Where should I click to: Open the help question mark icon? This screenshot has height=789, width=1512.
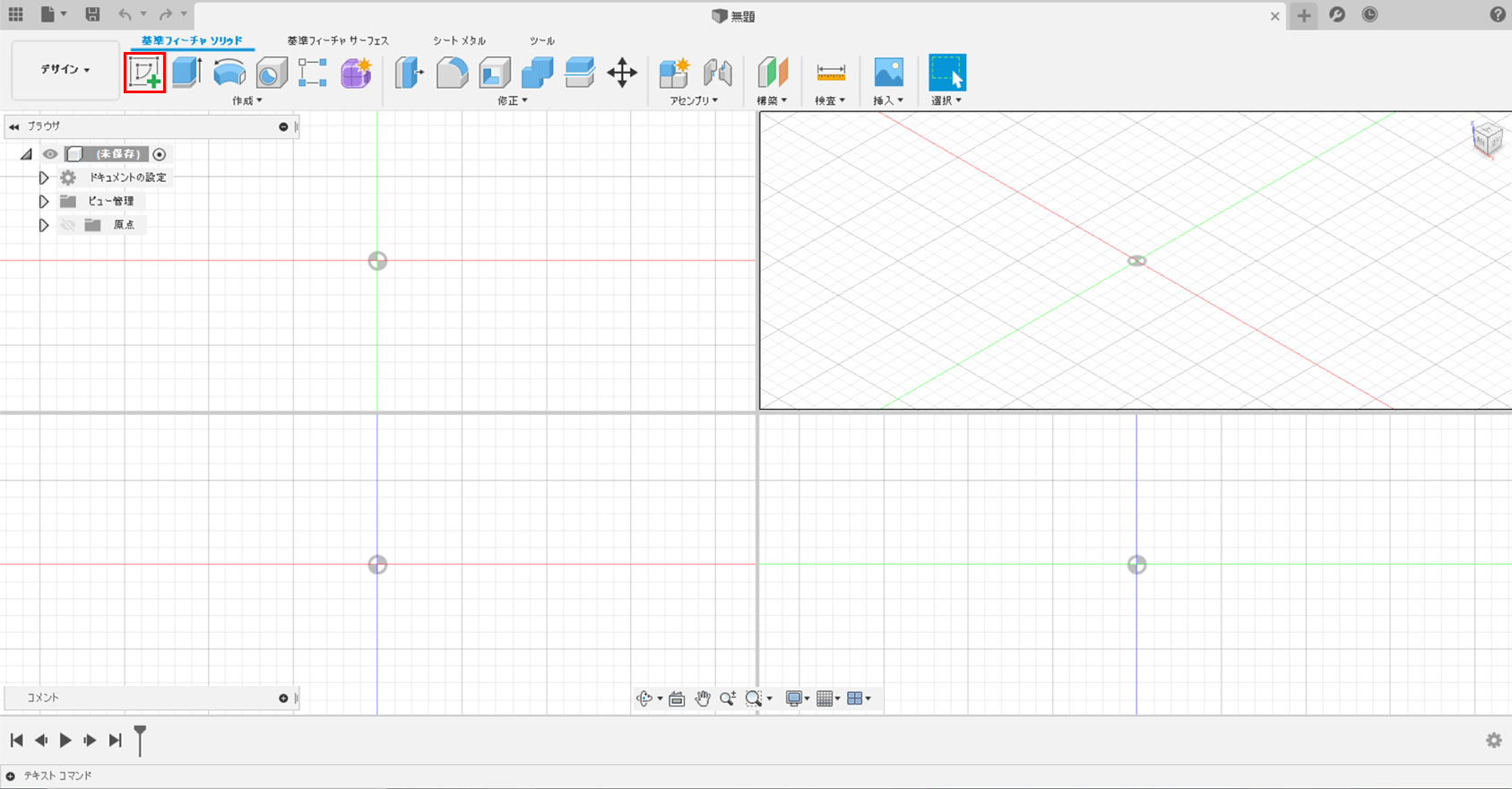pos(1498,14)
